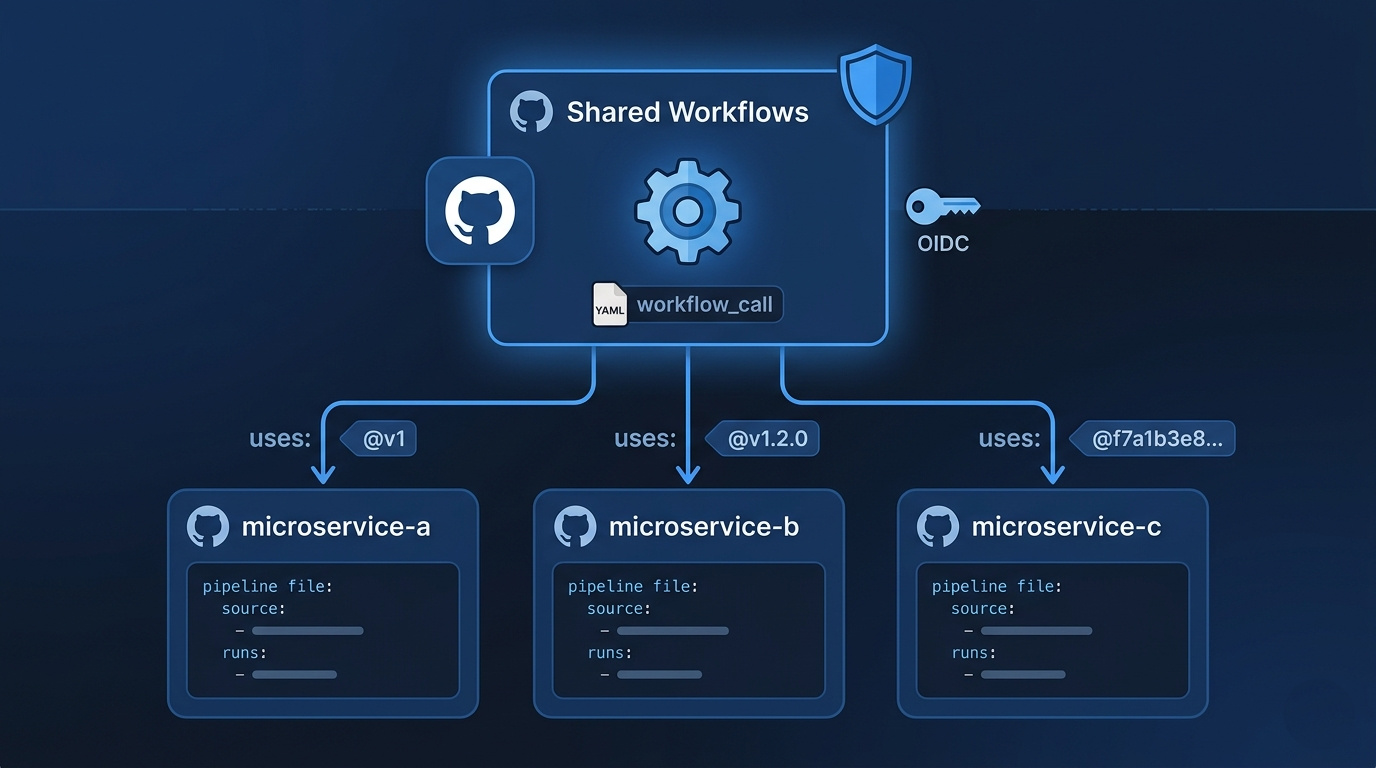The image size is (1376, 768).
Task: Click the Shared Workflows title
Action: pos(687,112)
